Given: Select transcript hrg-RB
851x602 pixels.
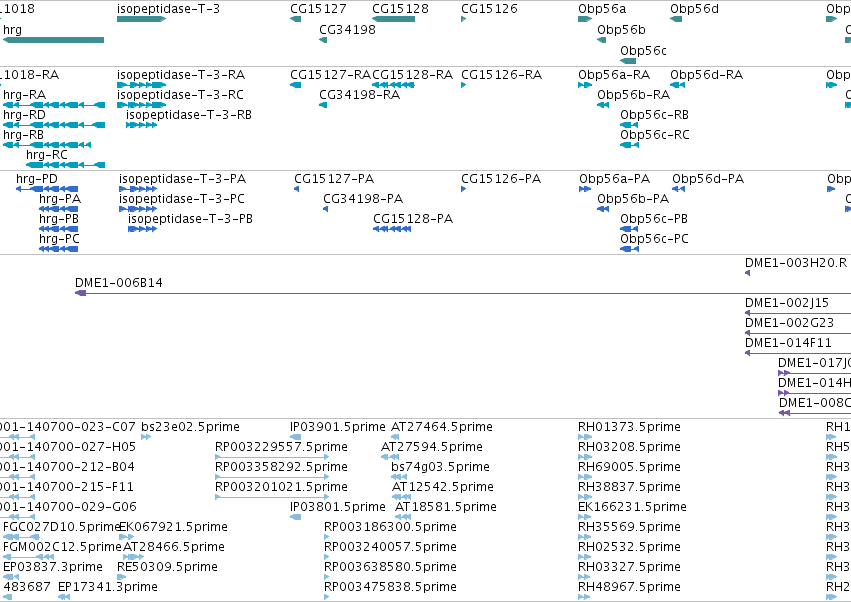Looking at the screenshot, I should point(47,145).
